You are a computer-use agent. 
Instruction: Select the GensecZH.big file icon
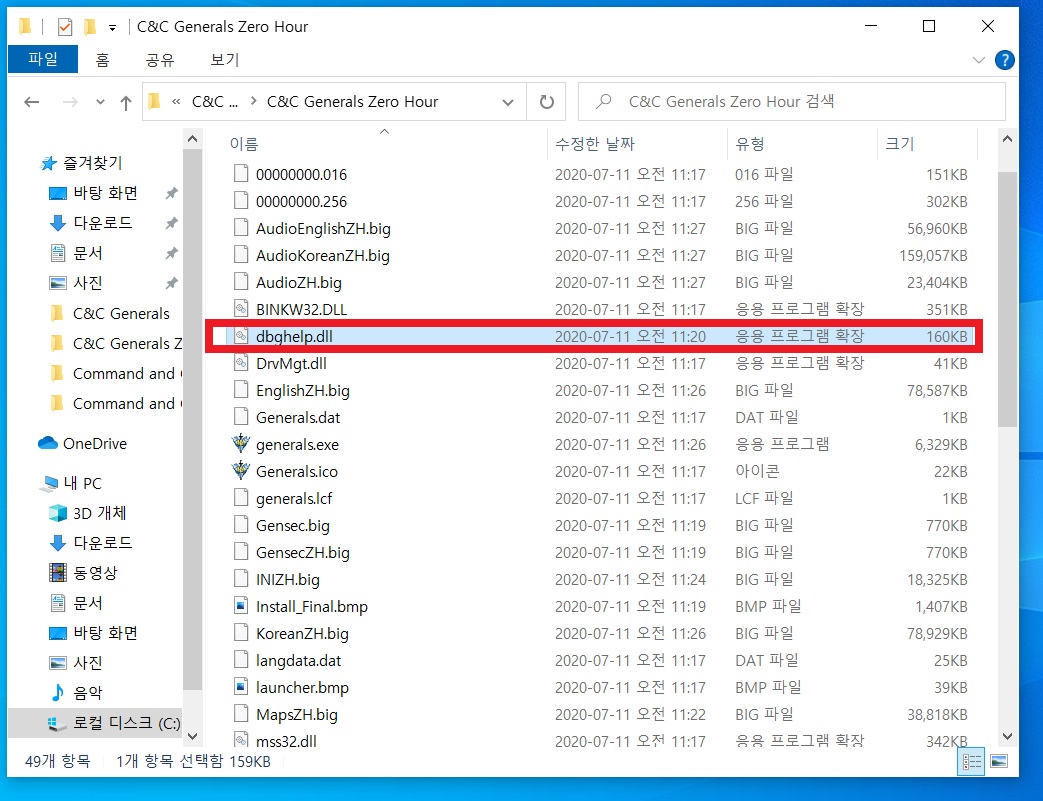point(241,552)
